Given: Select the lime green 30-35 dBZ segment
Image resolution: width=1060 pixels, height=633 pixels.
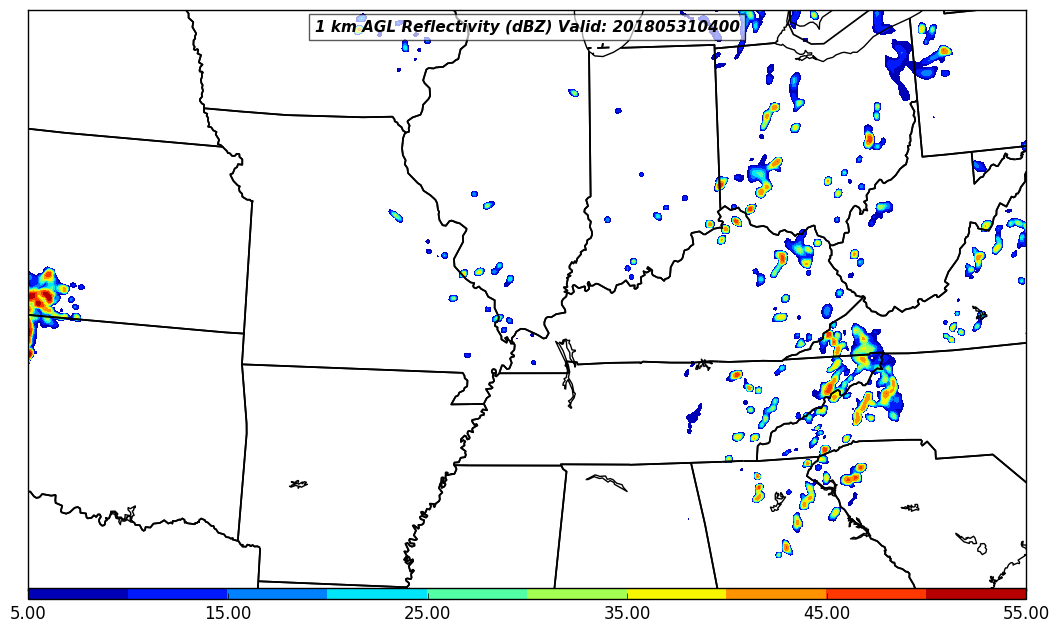Looking at the screenshot, I should (x=577, y=594).
